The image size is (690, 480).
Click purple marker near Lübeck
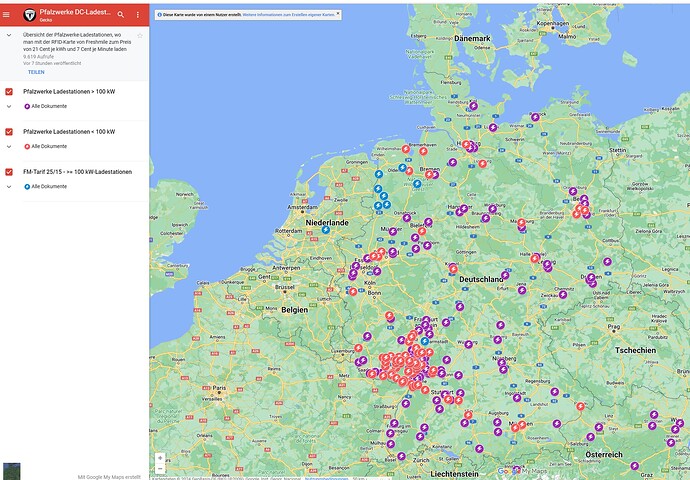[493, 128]
